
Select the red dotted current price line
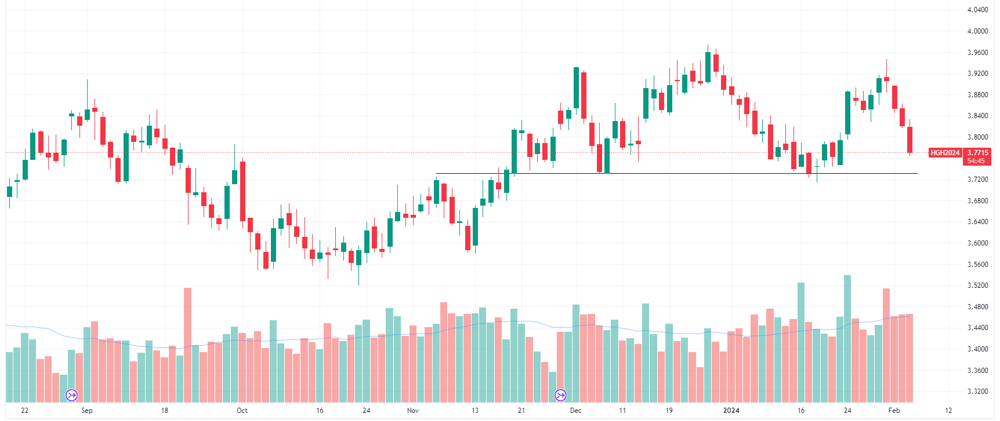(466, 152)
